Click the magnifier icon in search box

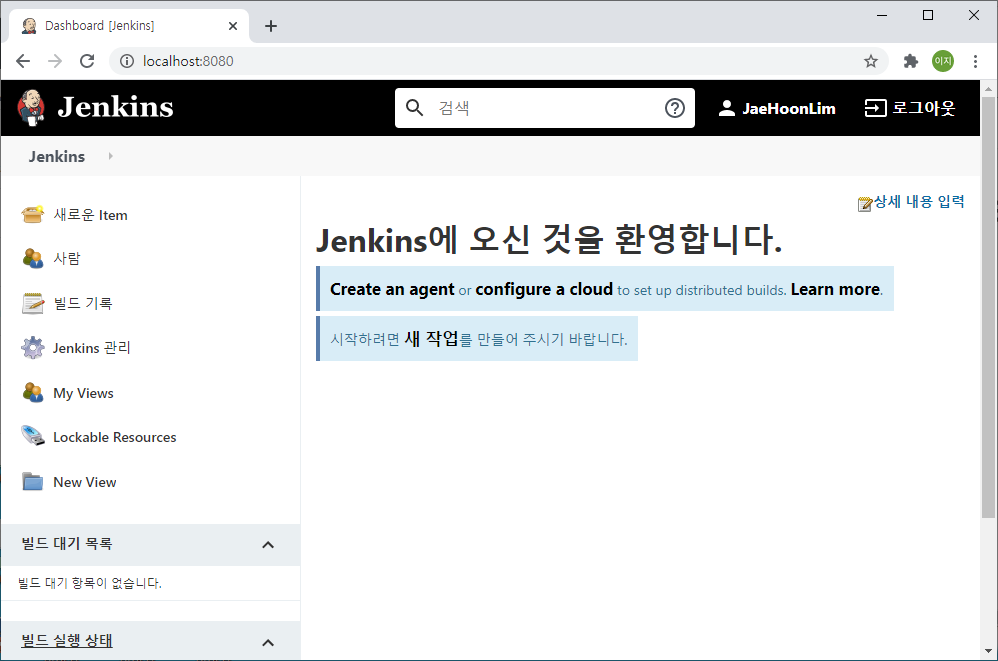pos(414,108)
